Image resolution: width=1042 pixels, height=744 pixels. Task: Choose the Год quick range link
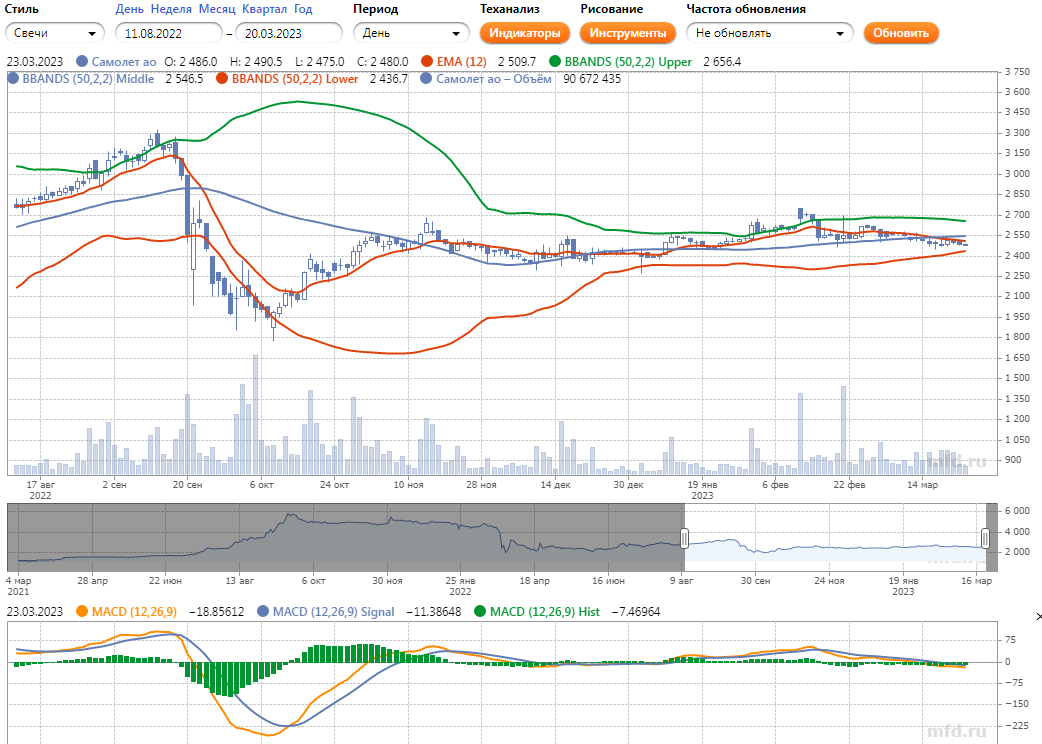click(x=303, y=9)
